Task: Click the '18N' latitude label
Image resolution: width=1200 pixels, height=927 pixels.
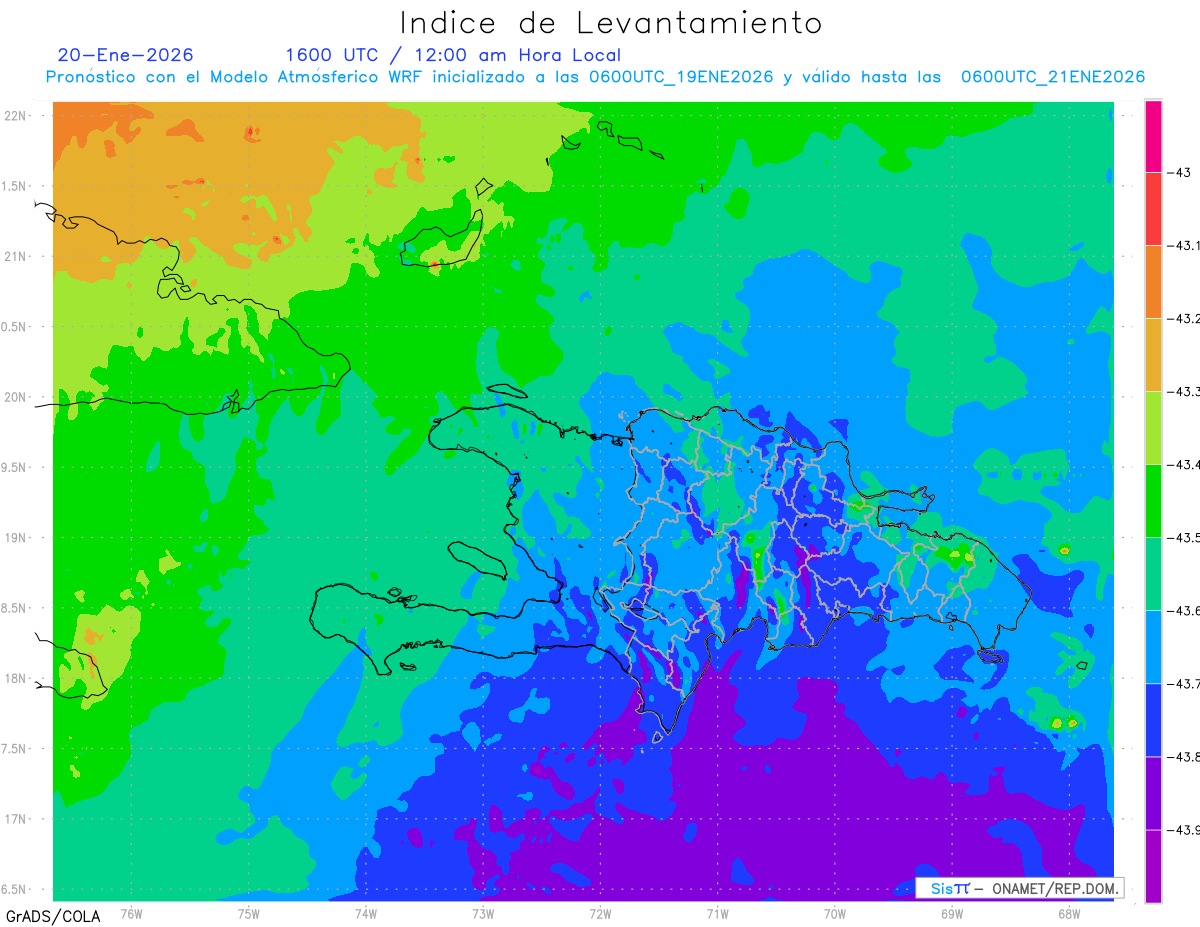Action: tap(17, 679)
